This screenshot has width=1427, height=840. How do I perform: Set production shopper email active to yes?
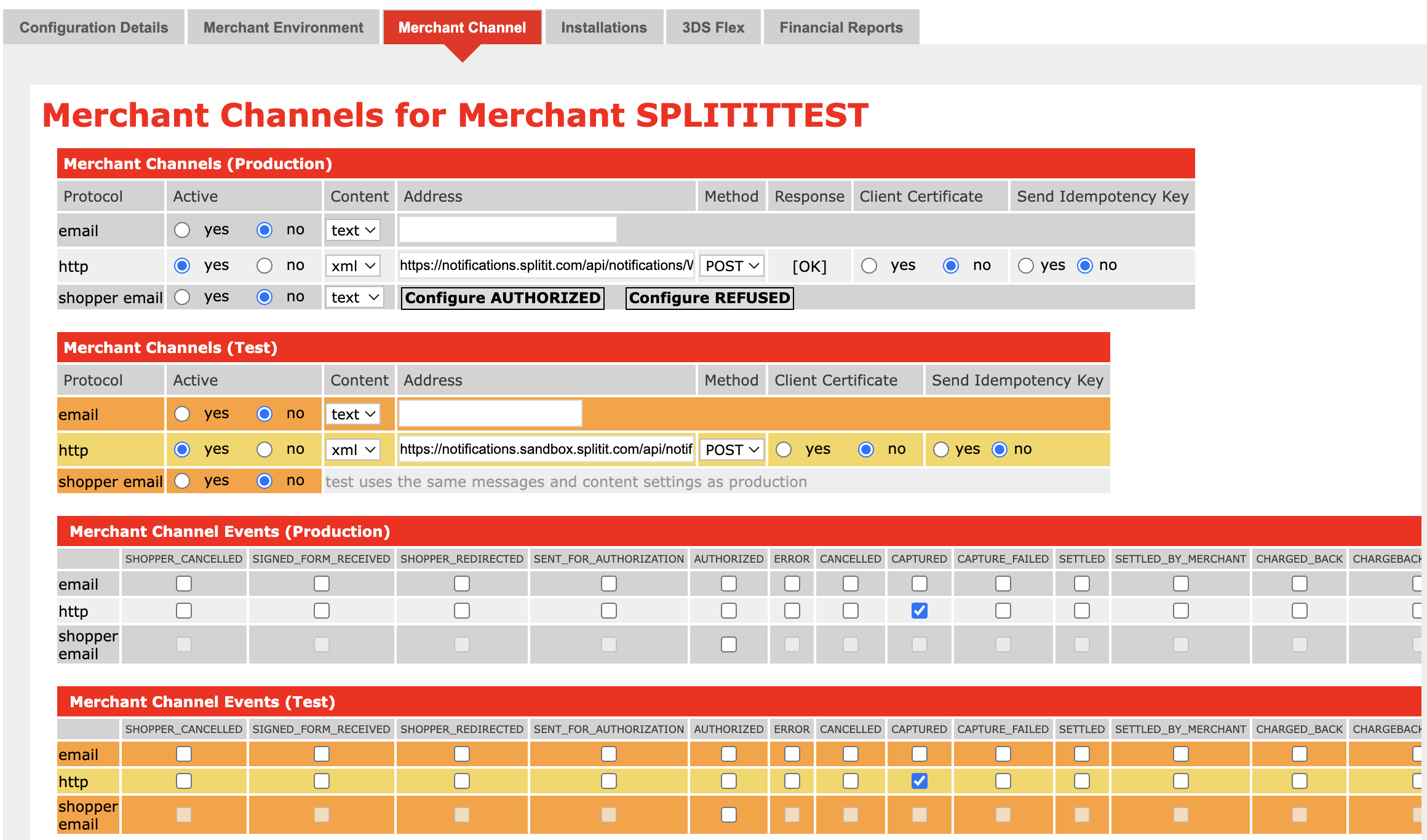(182, 297)
